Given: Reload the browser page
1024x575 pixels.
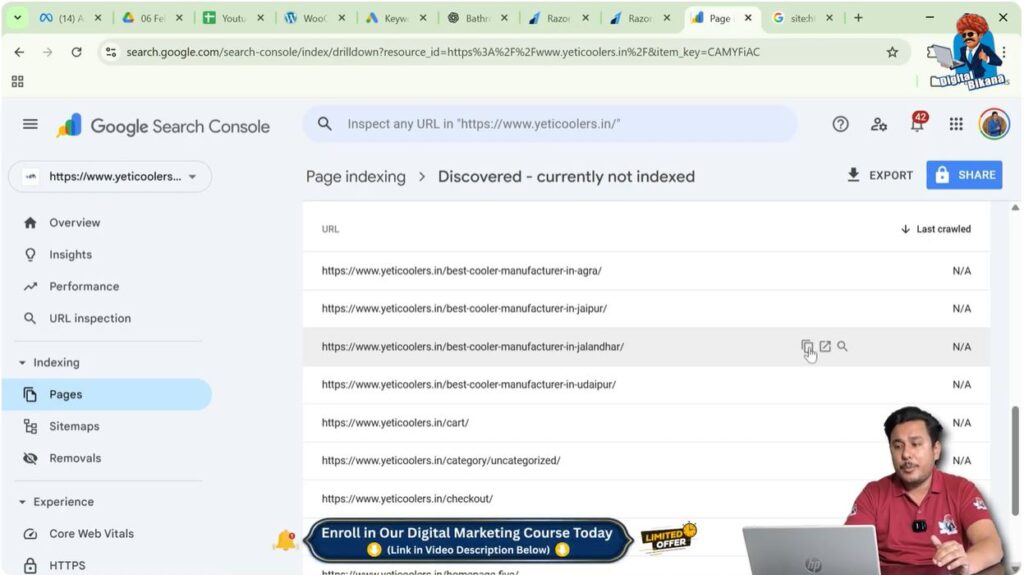Looking at the screenshot, I should pyautogui.click(x=76, y=52).
